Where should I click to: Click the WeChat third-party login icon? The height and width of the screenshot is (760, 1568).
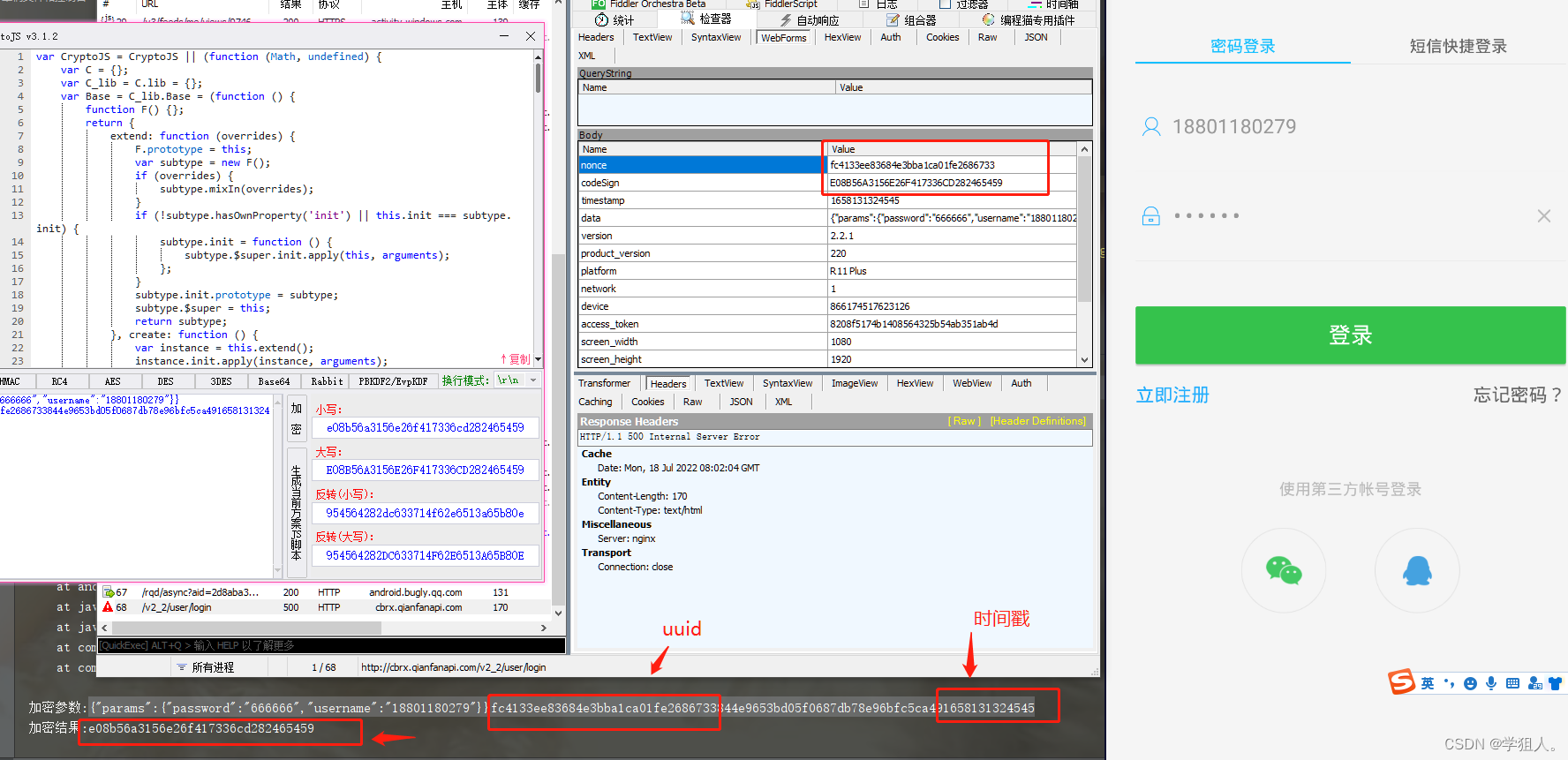tap(1284, 570)
